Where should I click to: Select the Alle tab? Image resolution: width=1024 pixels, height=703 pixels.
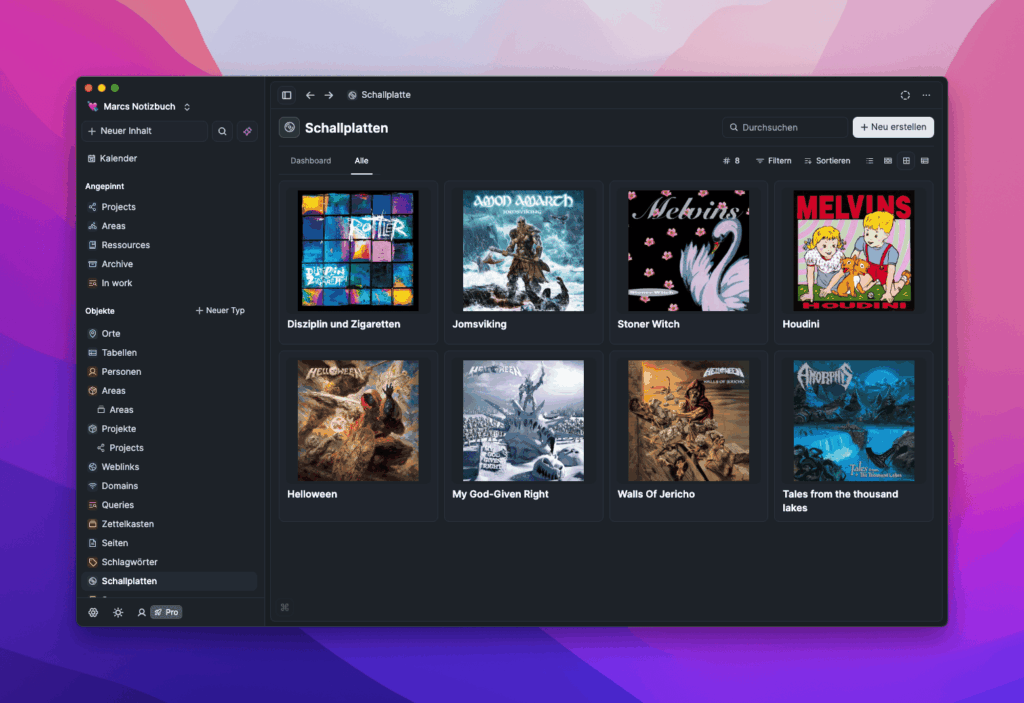(x=361, y=161)
